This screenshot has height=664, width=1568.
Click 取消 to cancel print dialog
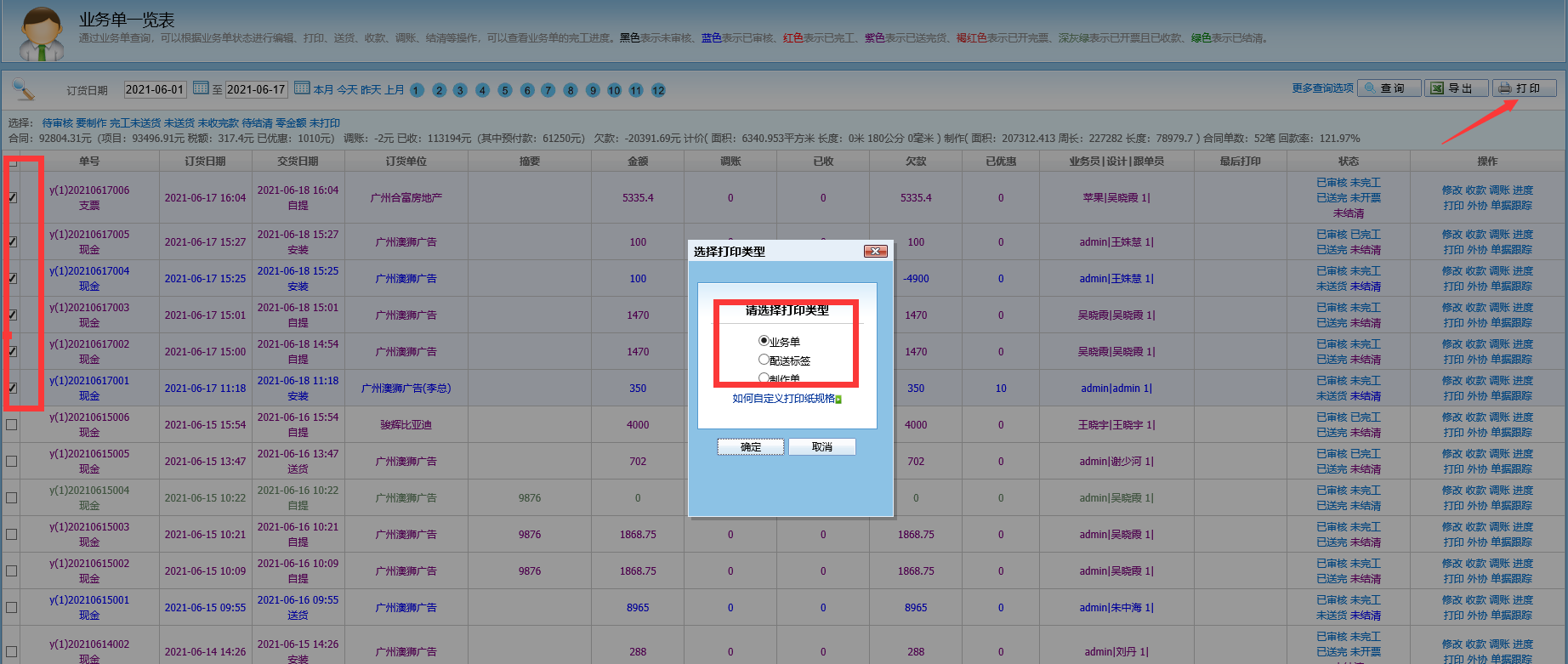point(821,447)
